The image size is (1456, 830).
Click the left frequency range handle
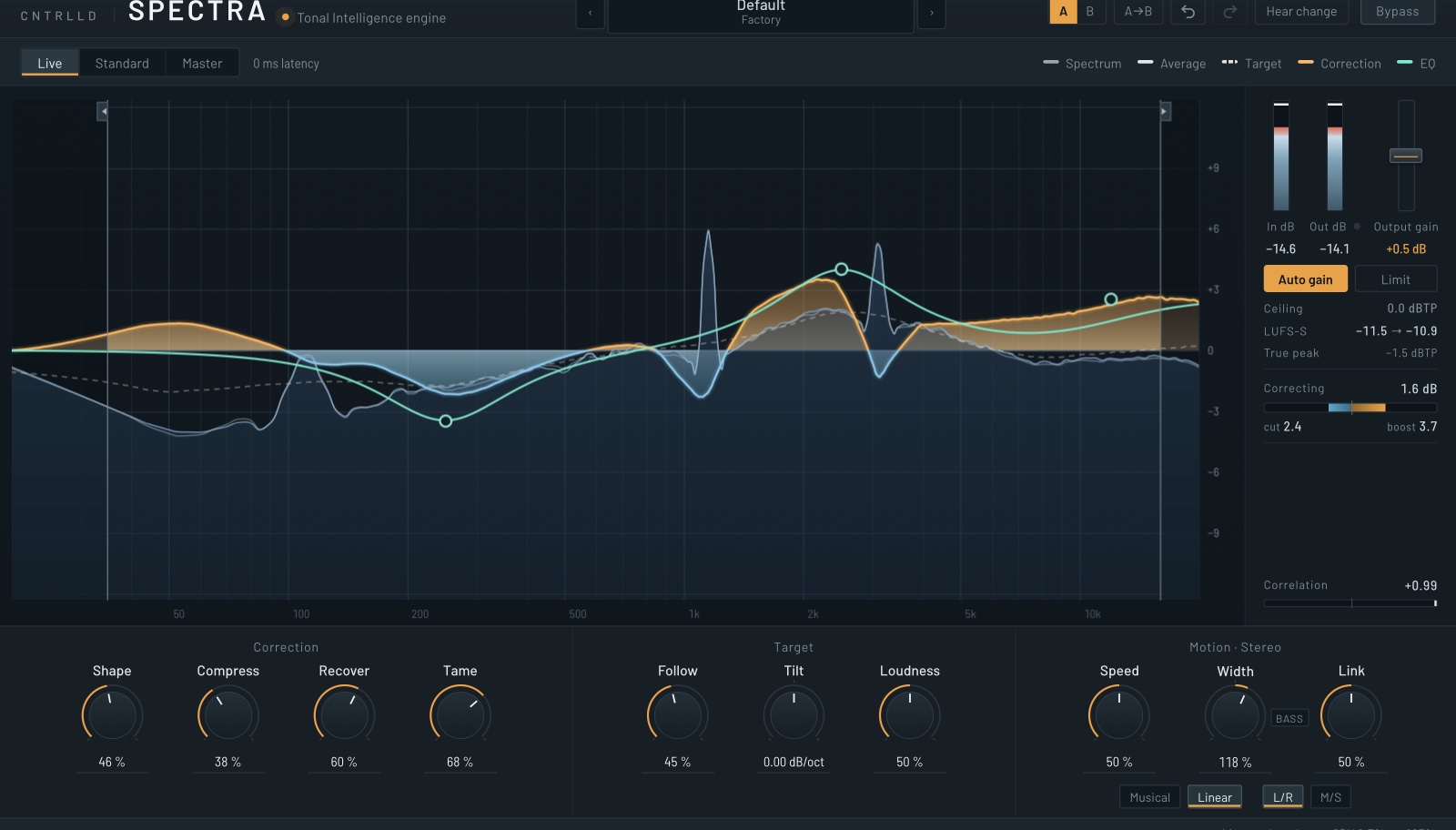point(104,111)
